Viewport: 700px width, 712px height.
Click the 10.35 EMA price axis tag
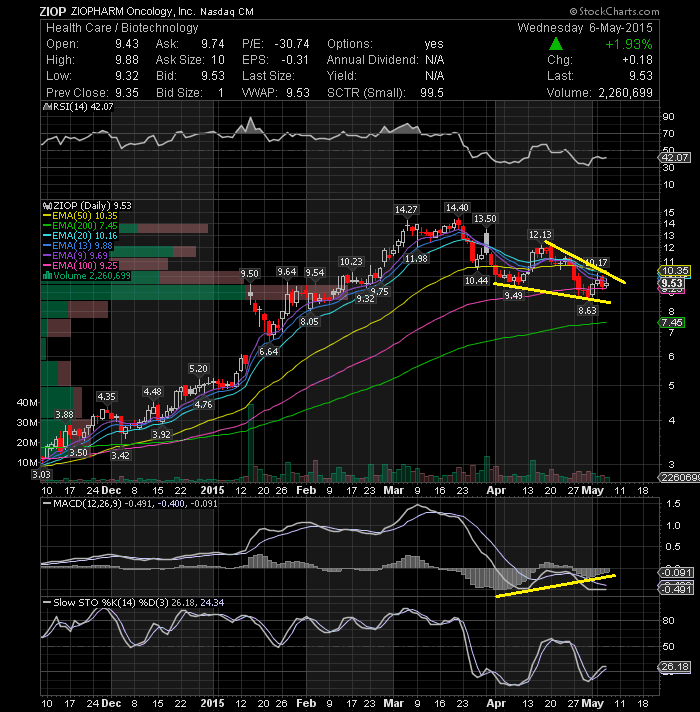click(x=675, y=271)
